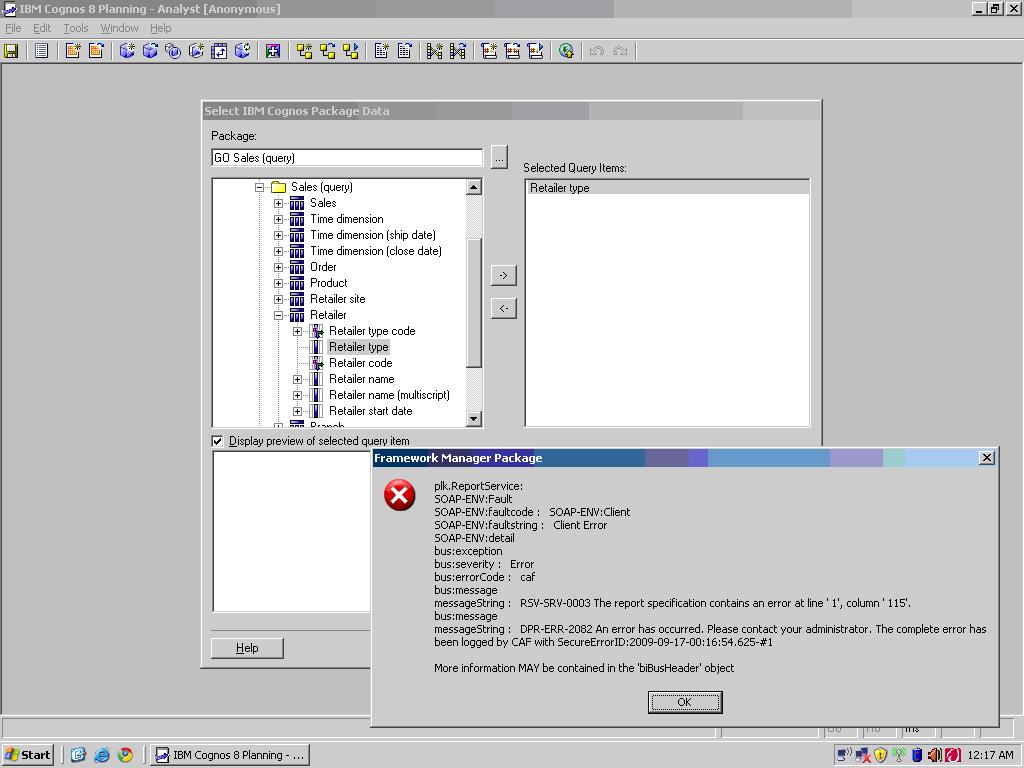This screenshot has height=768, width=1024.
Task: Select Retailer name (multiscript) in the tree
Action: tap(389, 395)
